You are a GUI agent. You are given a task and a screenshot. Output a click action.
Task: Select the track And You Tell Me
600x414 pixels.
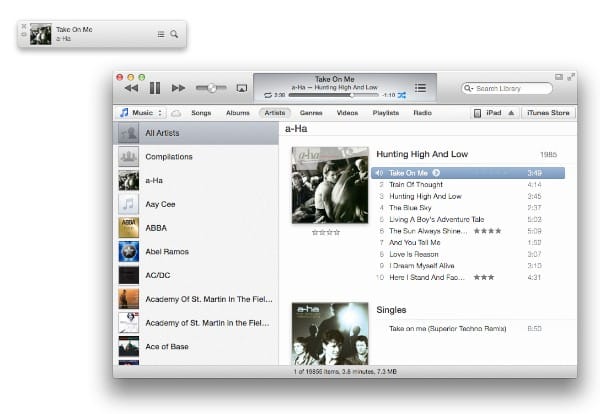(x=468, y=243)
